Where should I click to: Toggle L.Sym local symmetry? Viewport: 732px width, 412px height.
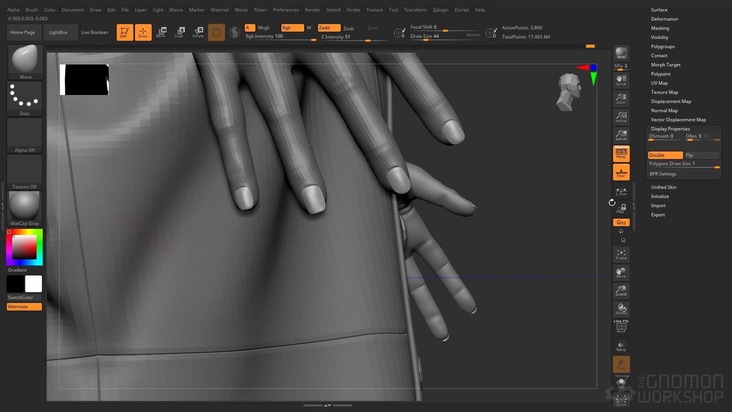tap(621, 192)
